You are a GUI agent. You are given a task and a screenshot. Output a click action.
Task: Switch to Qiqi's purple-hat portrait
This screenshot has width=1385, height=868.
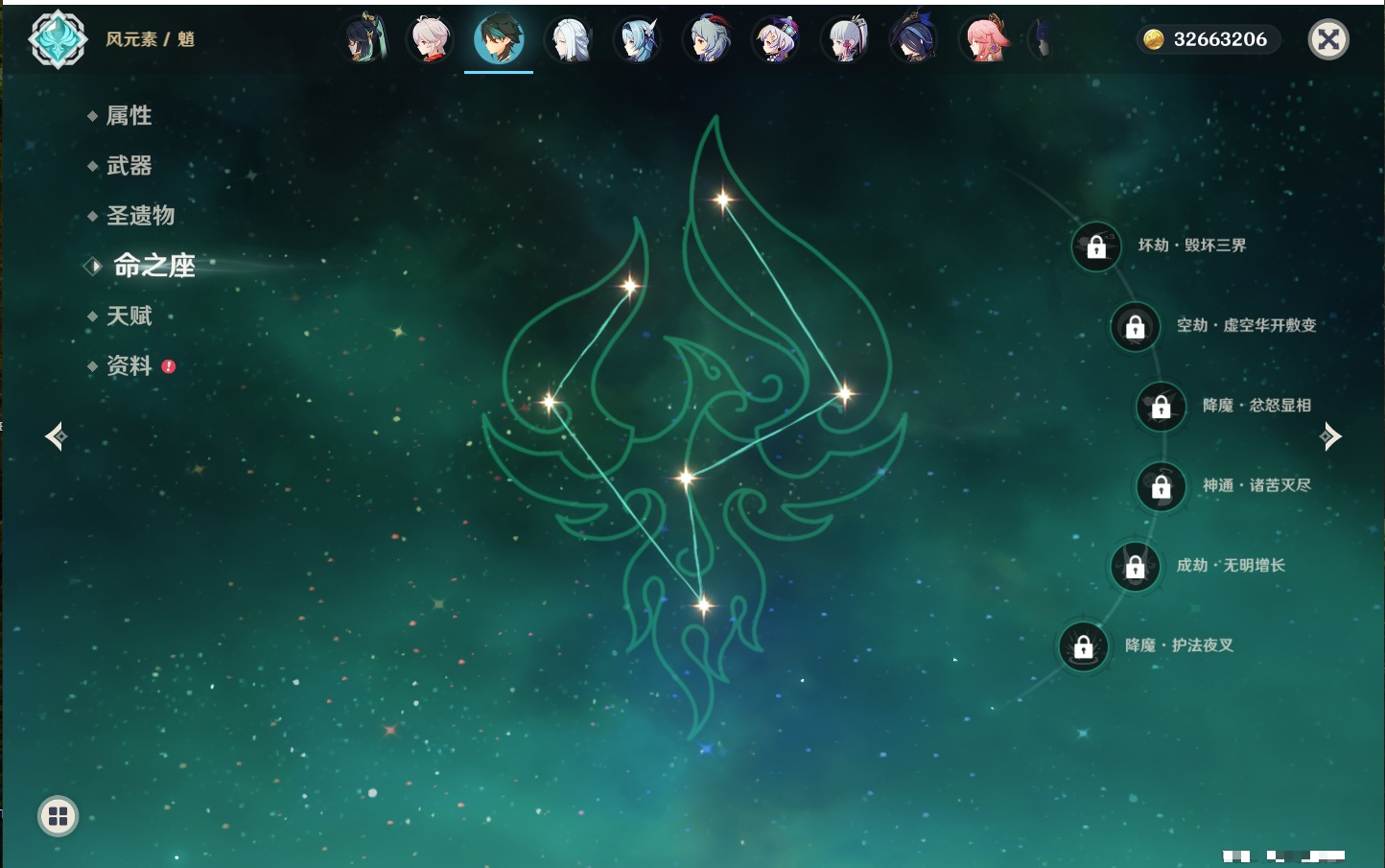coord(777,39)
